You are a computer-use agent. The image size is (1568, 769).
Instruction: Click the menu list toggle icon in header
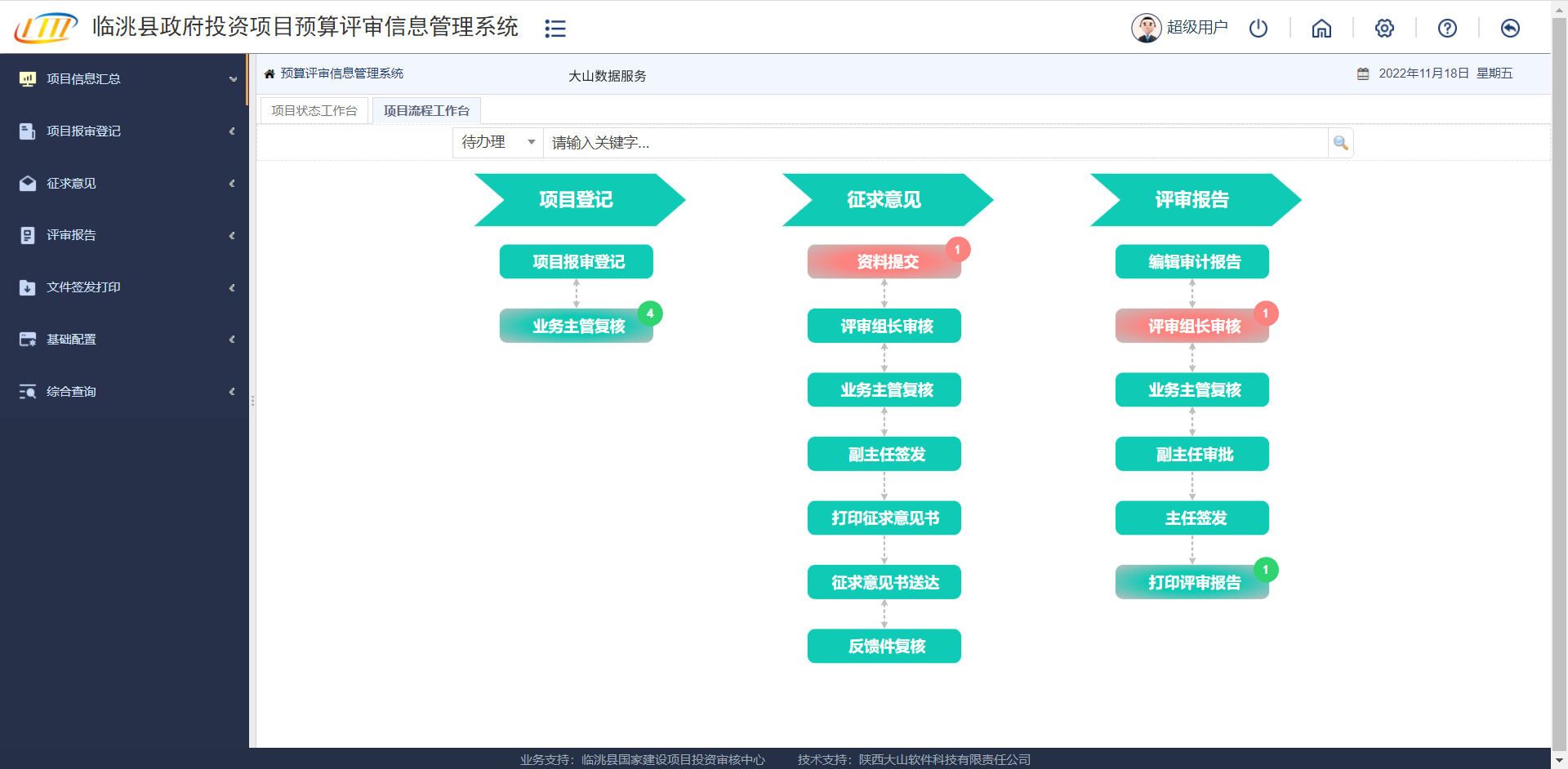click(555, 29)
